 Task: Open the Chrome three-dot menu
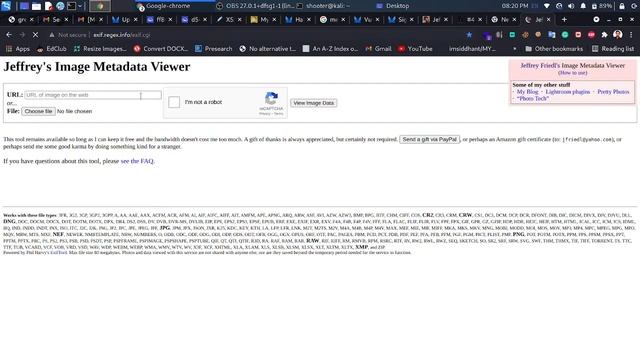631,35
